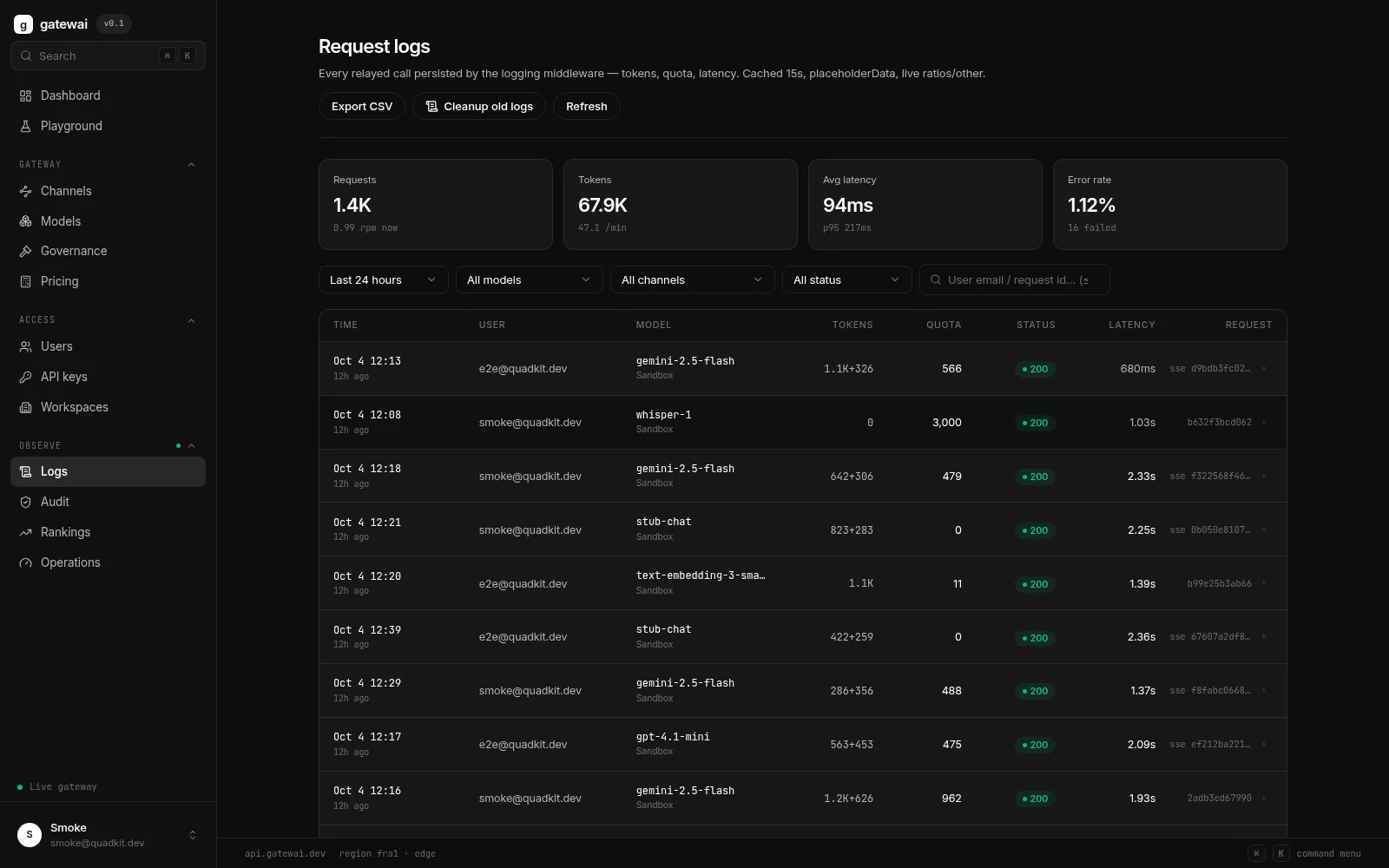Viewport: 1389px width, 868px height.
Task: Focus the user email request id search field
Action: click(x=1015, y=279)
